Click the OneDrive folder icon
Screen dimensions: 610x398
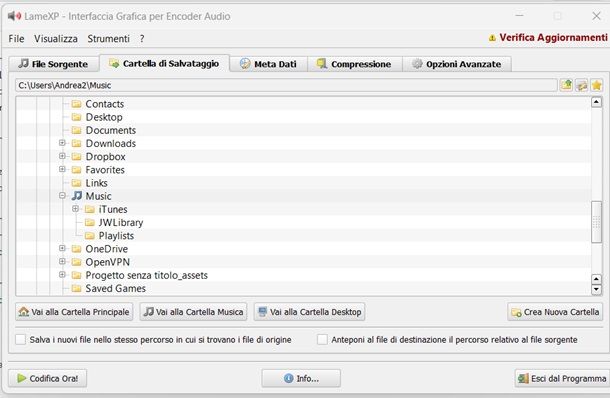77,249
